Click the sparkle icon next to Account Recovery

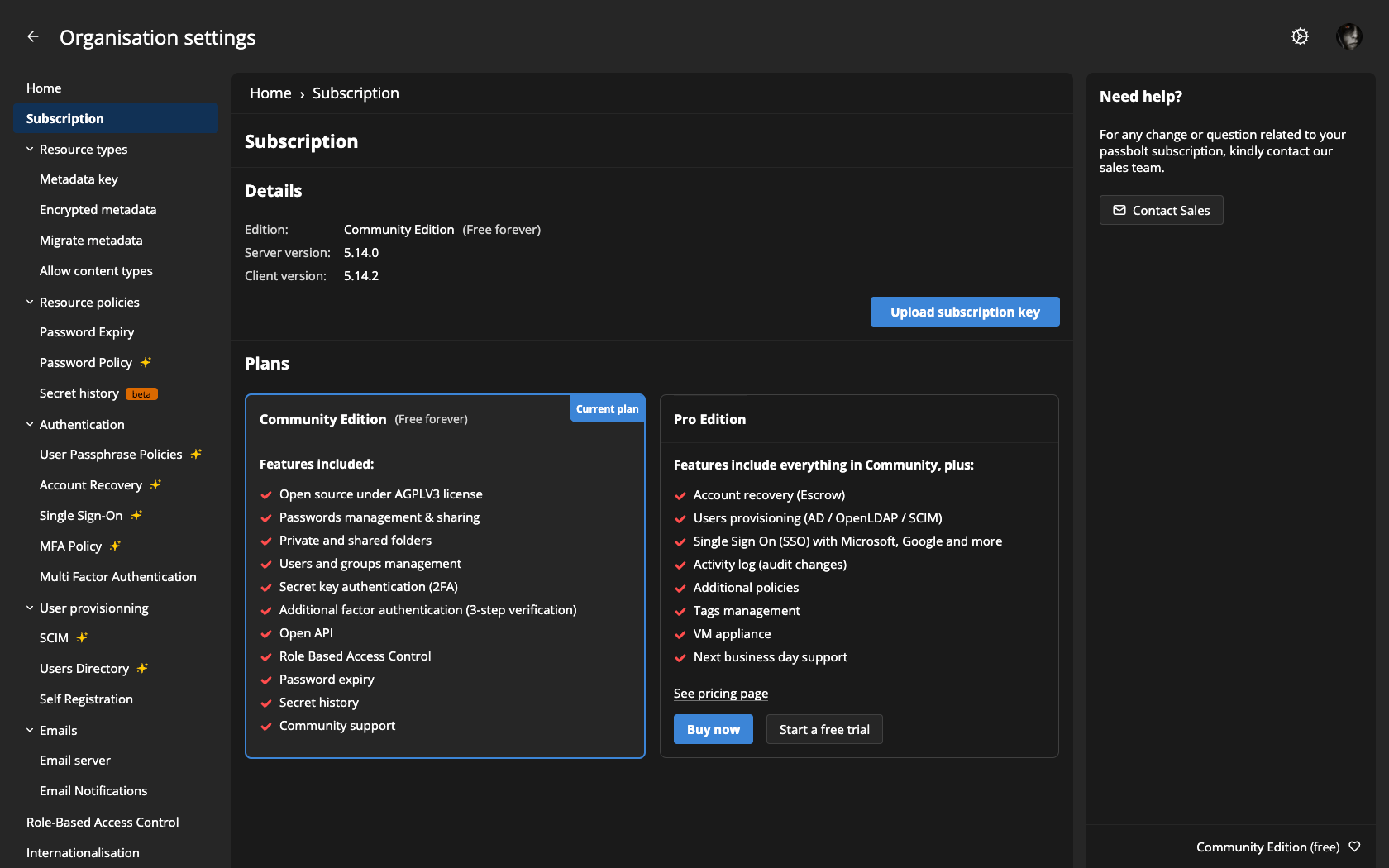tap(155, 484)
